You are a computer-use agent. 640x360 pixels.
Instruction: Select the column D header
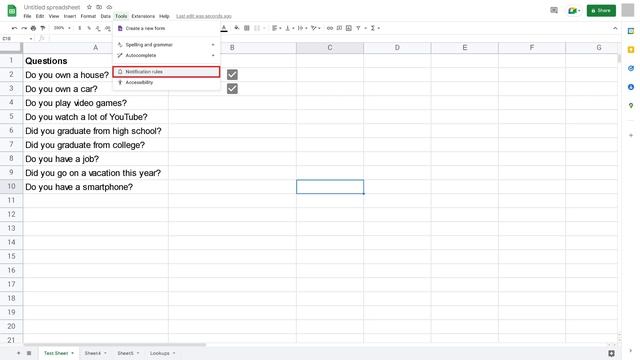[x=397, y=48]
